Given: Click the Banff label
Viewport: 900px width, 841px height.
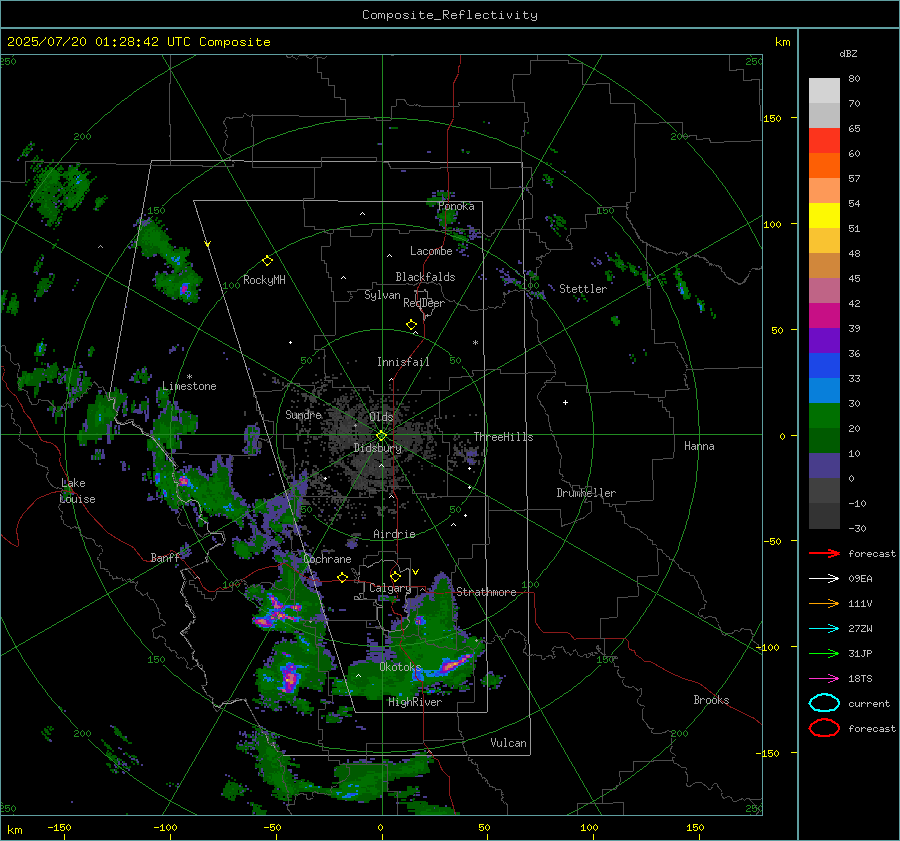Looking at the screenshot, I should pyautogui.click(x=165, y=558).
